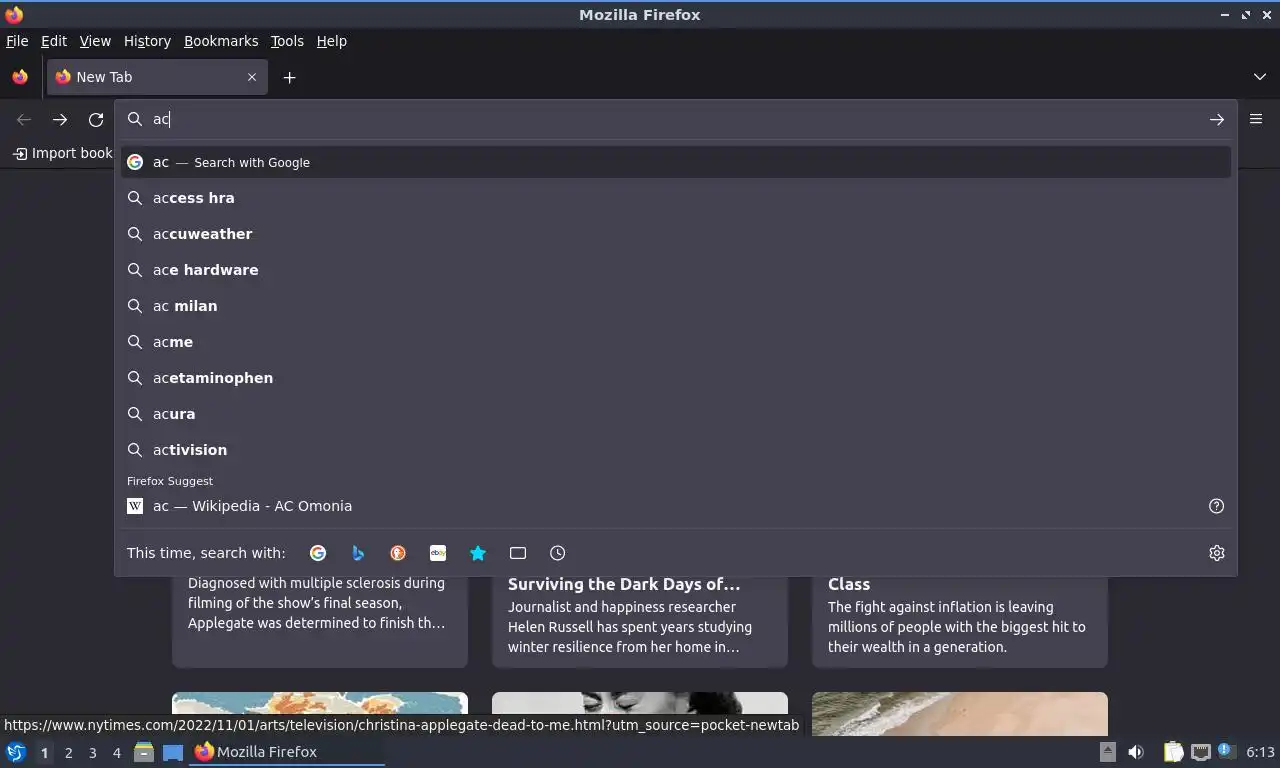1280x768 pixels.
Task: Choose the 'activision' suggestion
Action: [x=676, y=450]
